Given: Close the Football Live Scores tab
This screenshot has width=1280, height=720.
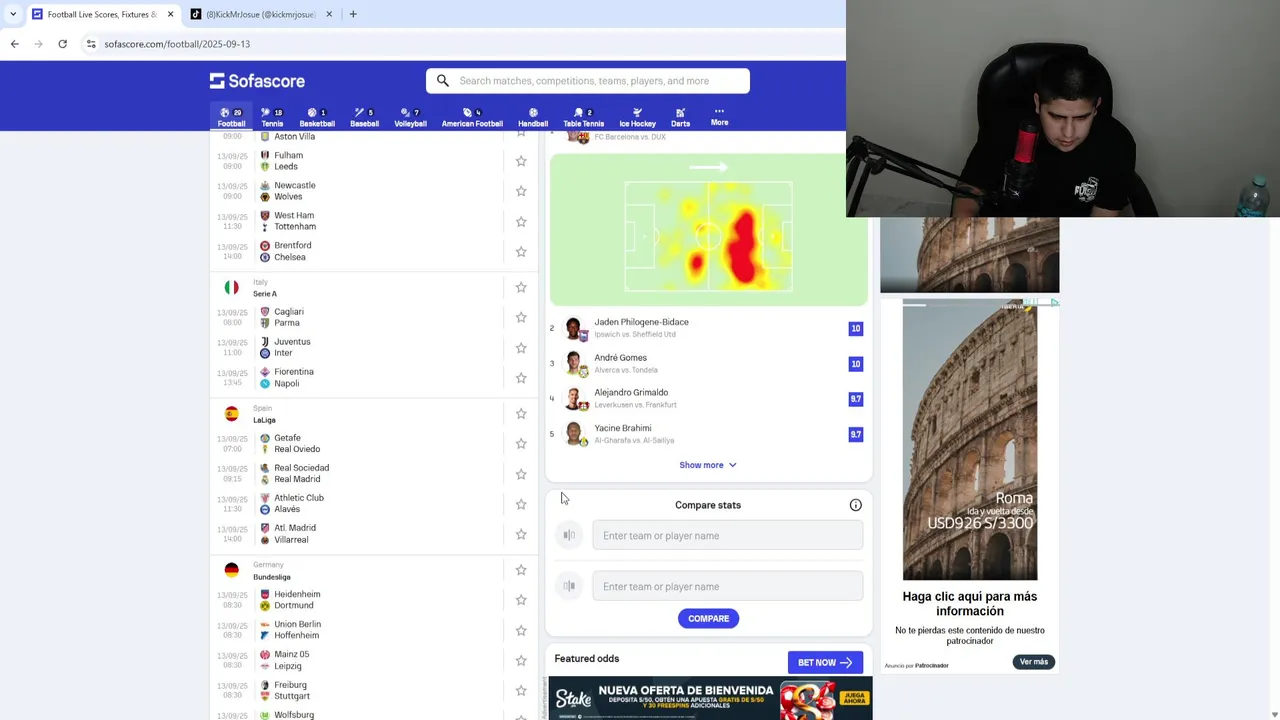Looking at the screenshot, I should tap(170, 14).
